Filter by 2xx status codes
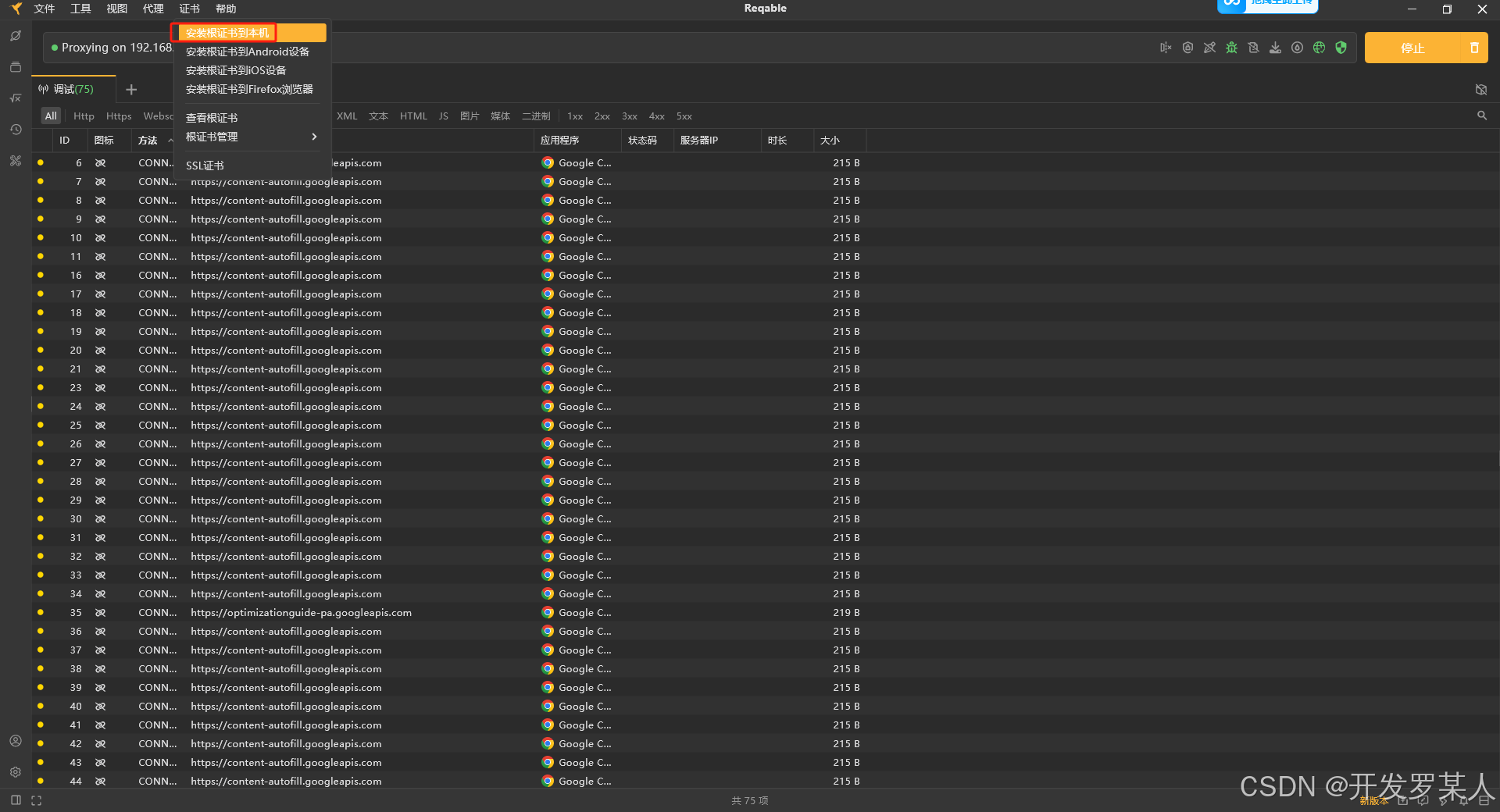Viewport: 1500px width, 812px height. [602, 116]
